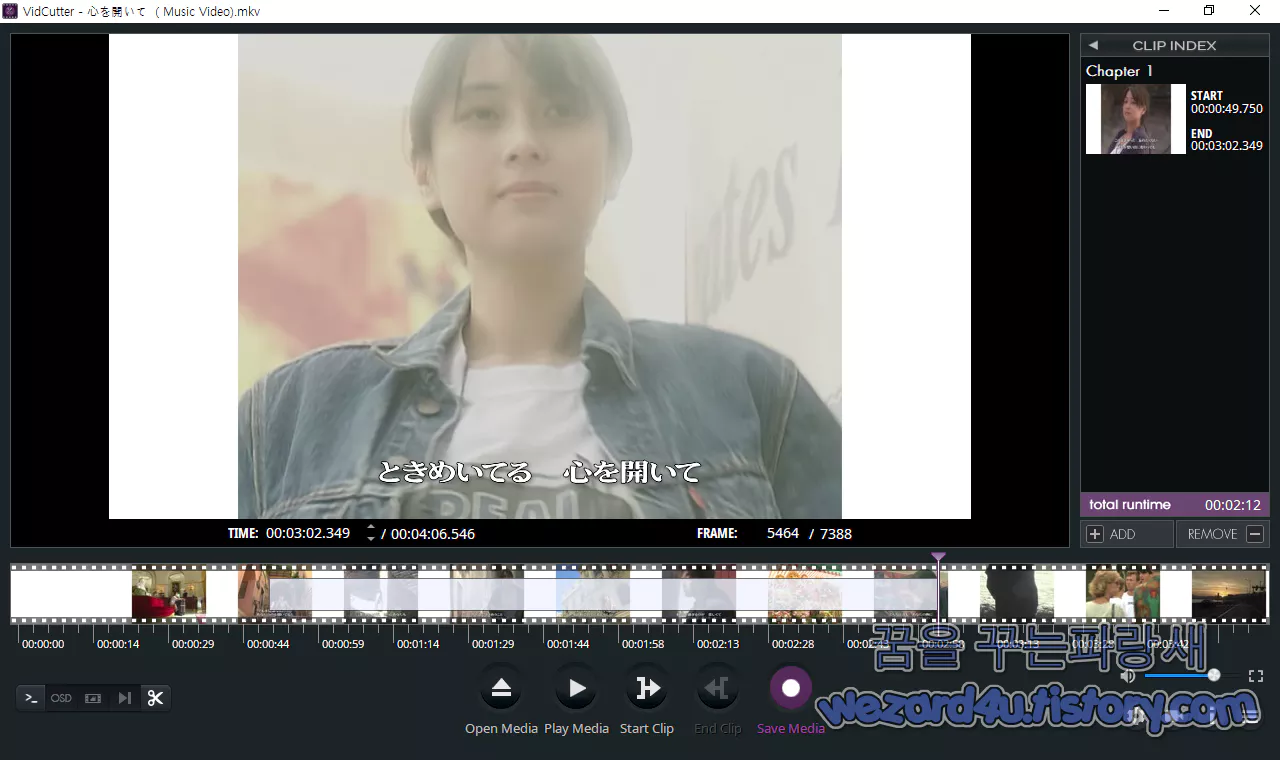Mute audio via the speaker icon
Screen dimensions: 1280x760
1128,676
